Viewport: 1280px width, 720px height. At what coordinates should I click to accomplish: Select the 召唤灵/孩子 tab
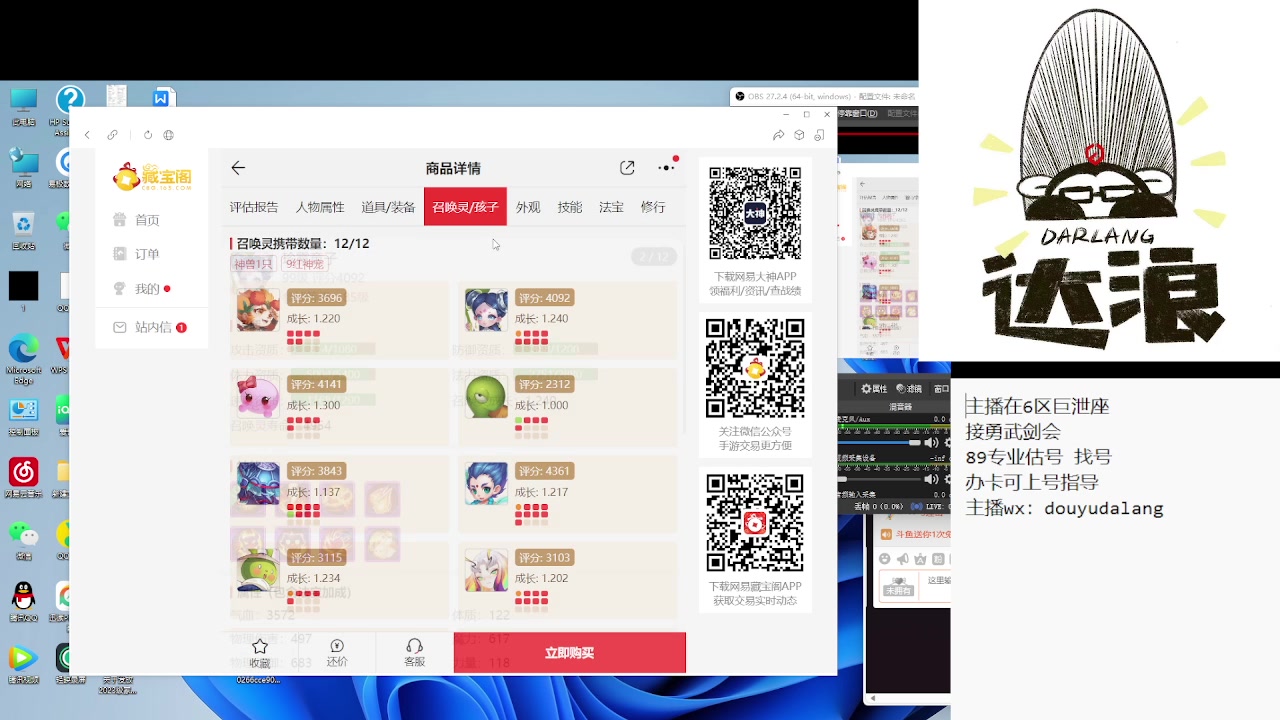465,207
